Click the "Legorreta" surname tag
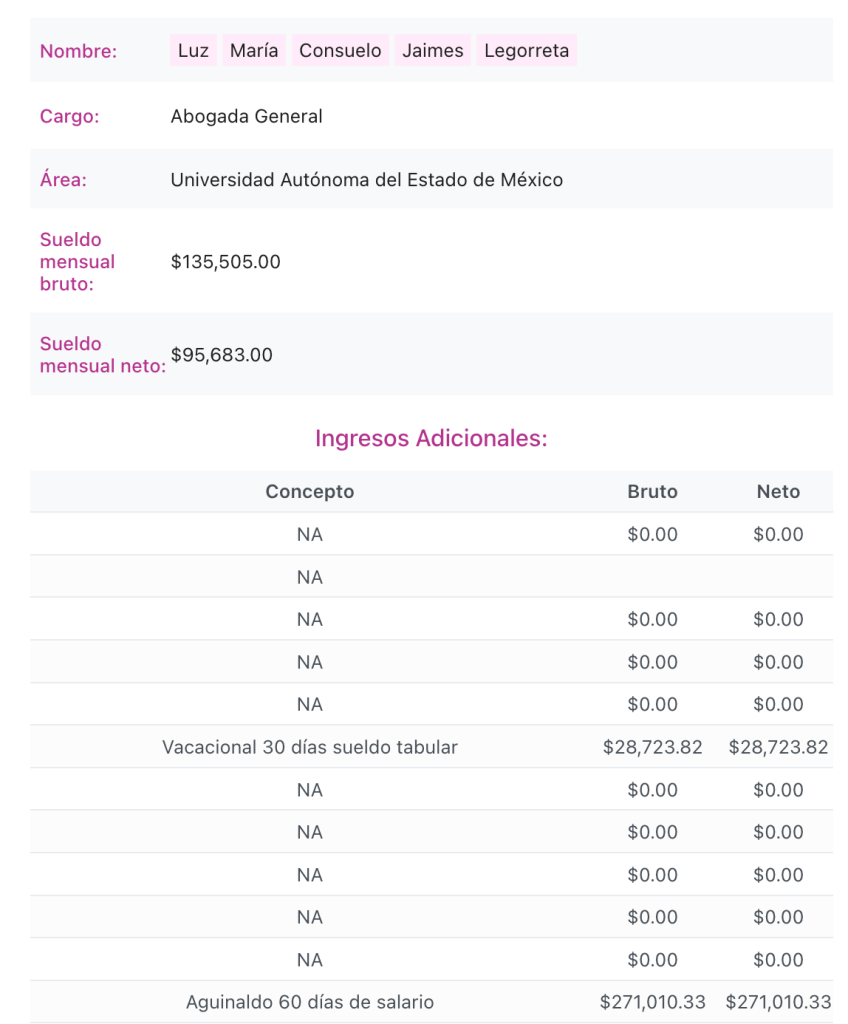This screenshot has width=848, height=1024. click(x=526, y=51)
